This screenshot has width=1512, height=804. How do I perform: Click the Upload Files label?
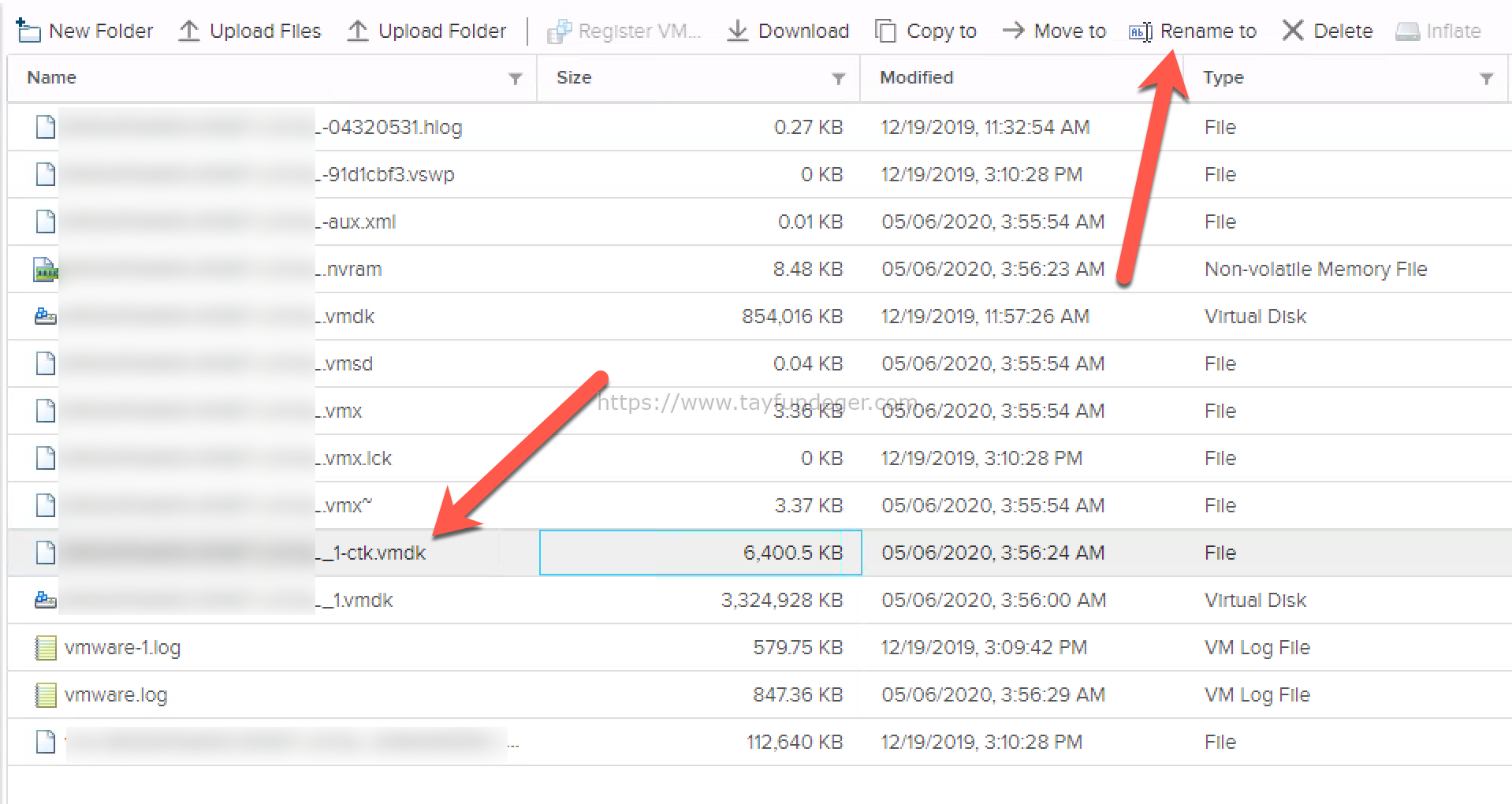click(x=266, y=31)
